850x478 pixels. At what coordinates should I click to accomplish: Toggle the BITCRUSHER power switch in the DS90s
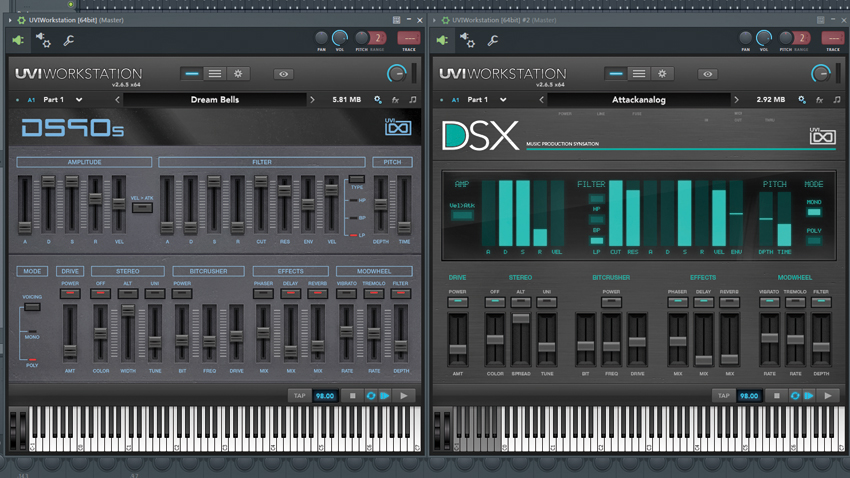pyautogui.click(x=182, y=293)
